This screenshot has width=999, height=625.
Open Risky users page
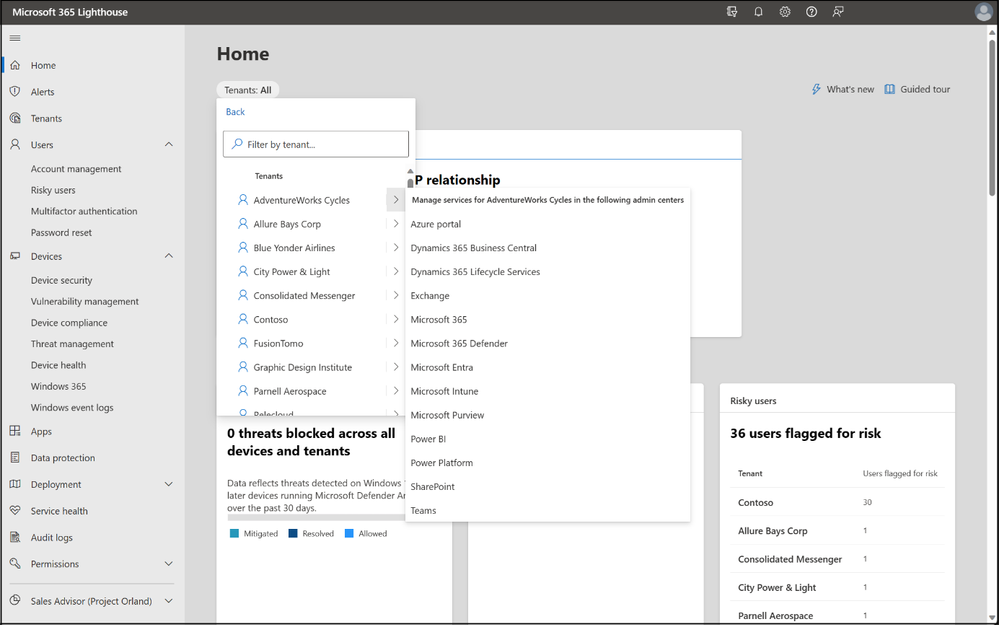coord(53,190)
